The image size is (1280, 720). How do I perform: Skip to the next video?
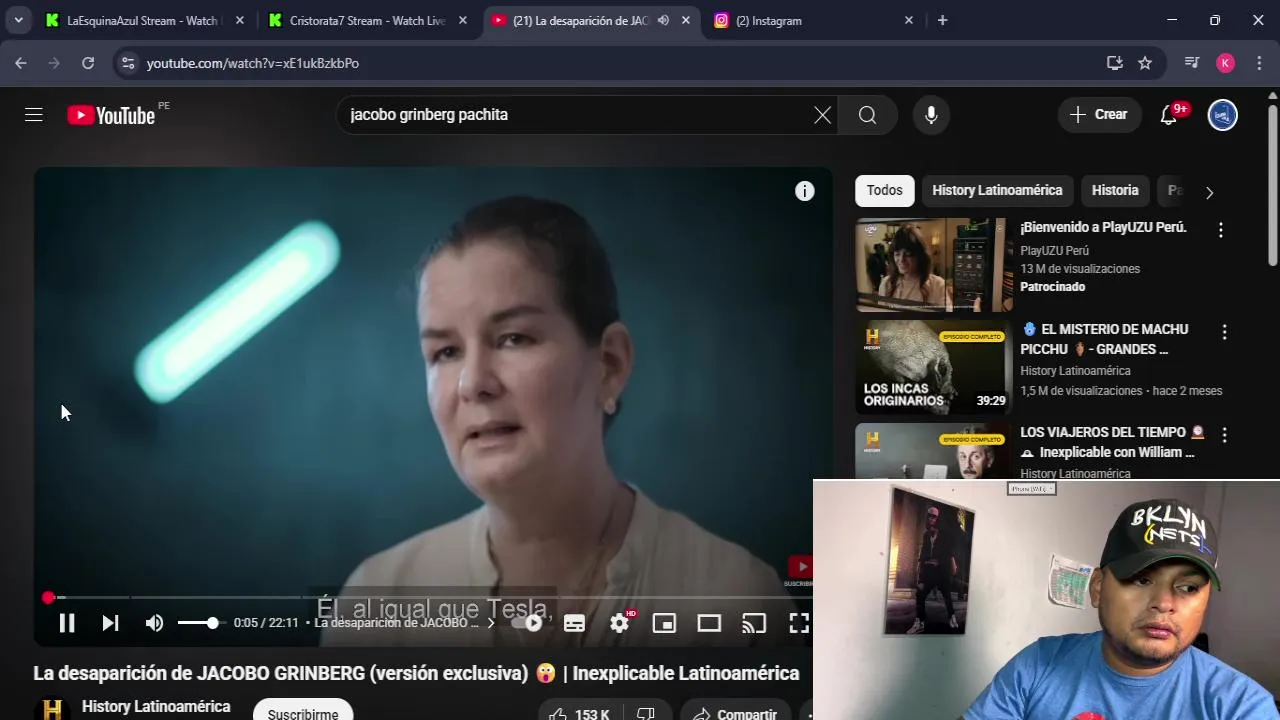click(x=110, y=623)
